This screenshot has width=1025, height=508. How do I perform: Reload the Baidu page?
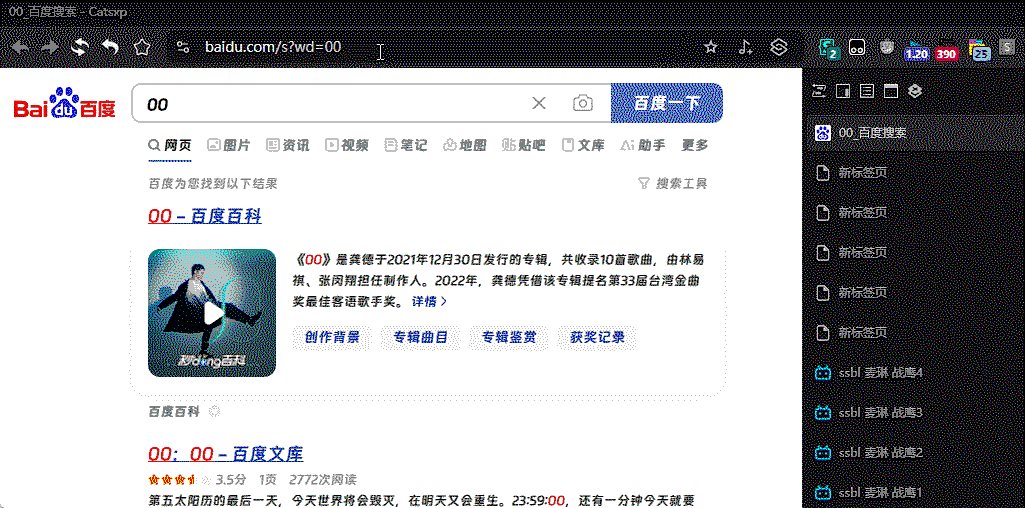click(x=80, y=47)
